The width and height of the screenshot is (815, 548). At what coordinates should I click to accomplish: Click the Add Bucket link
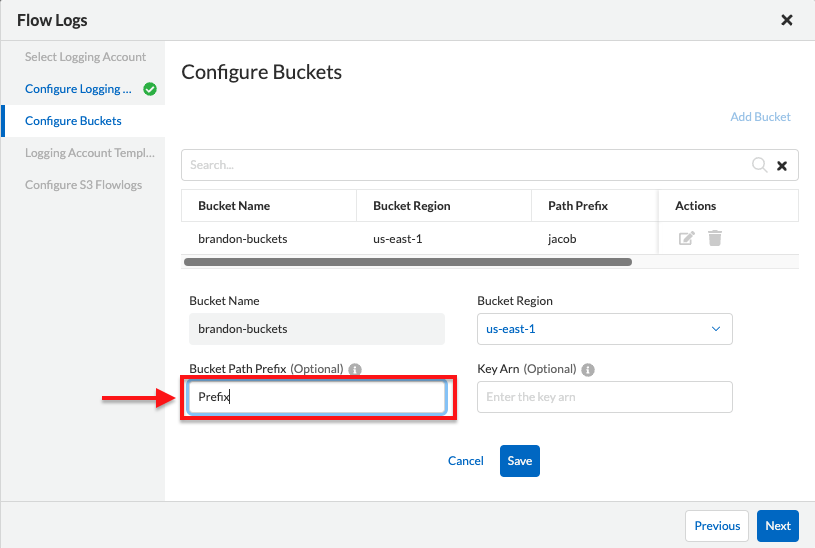[x=760, y=117]
